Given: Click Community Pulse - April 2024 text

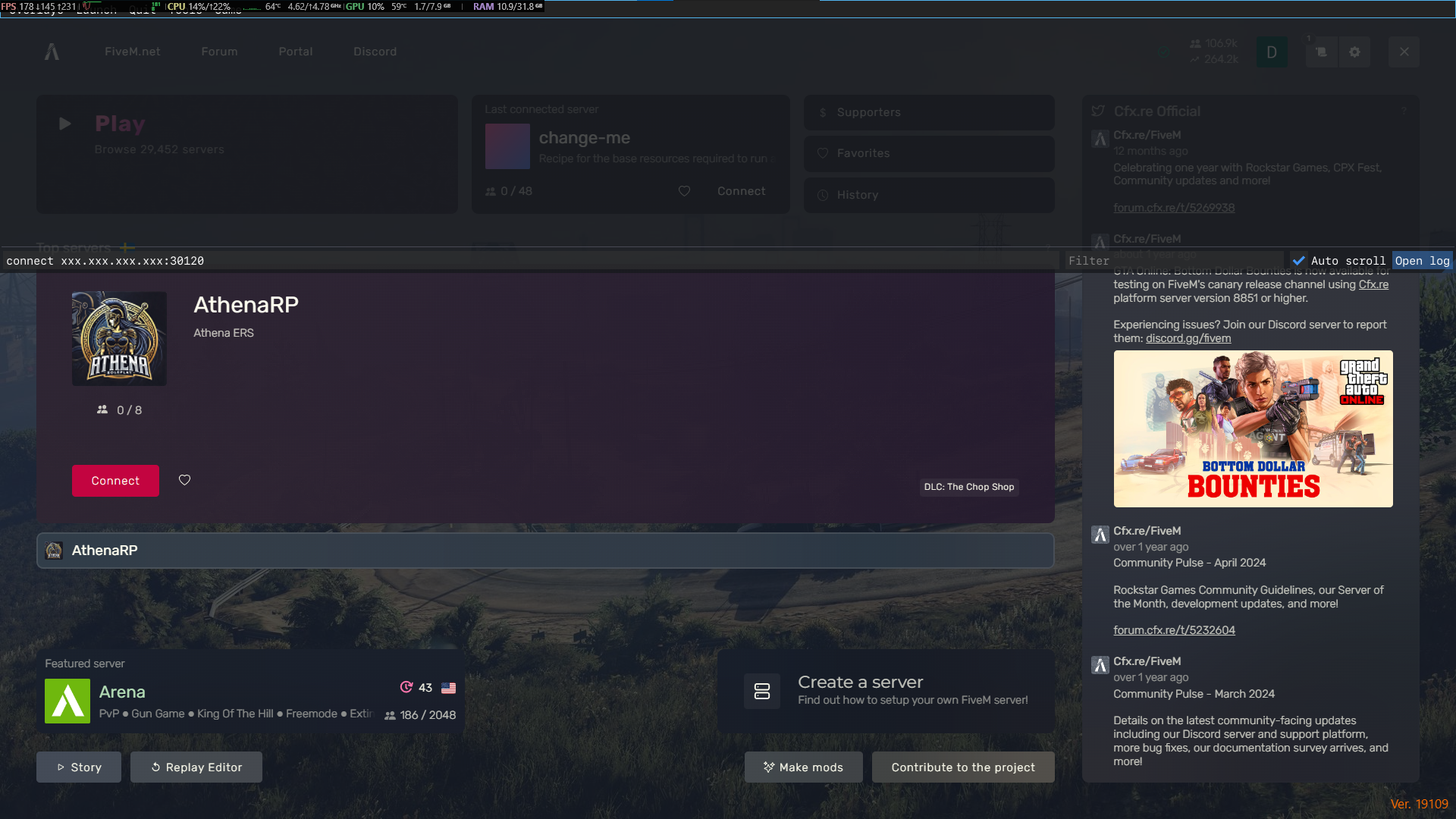Looking at the screenshot, I should click(x=1189, y=563).
